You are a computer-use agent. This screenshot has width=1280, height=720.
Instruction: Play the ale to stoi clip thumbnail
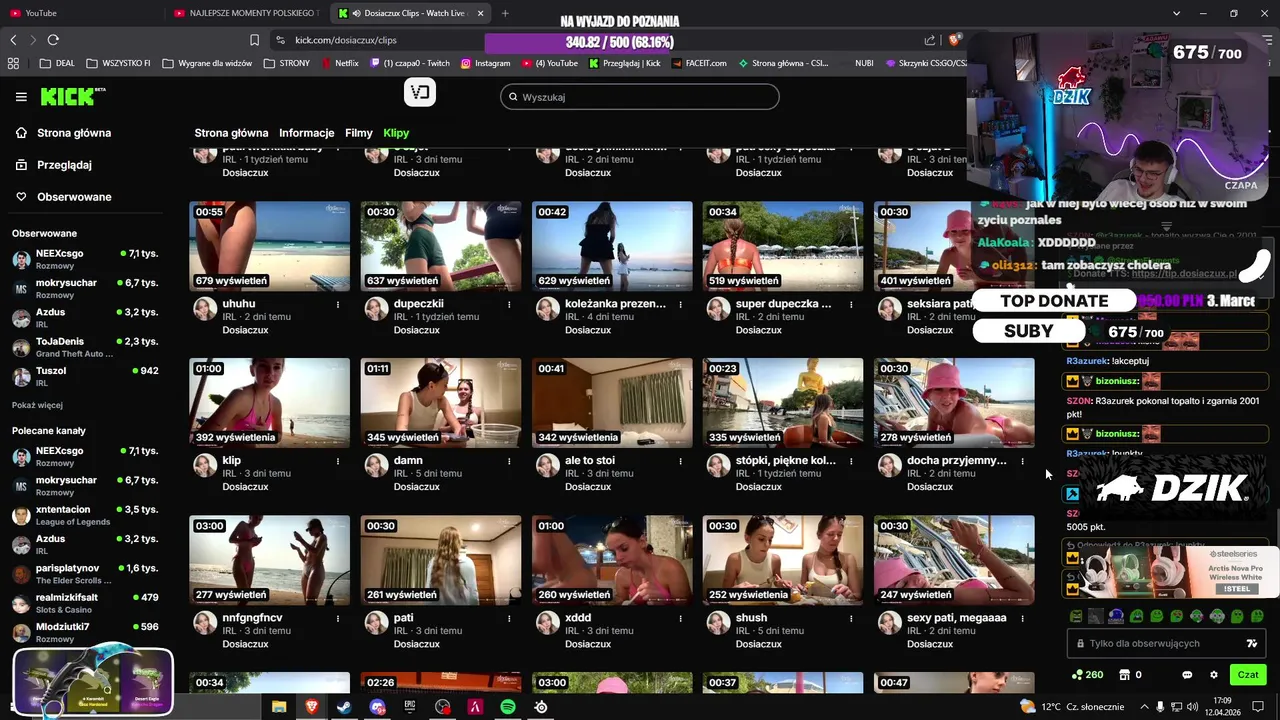coord(612,403)
